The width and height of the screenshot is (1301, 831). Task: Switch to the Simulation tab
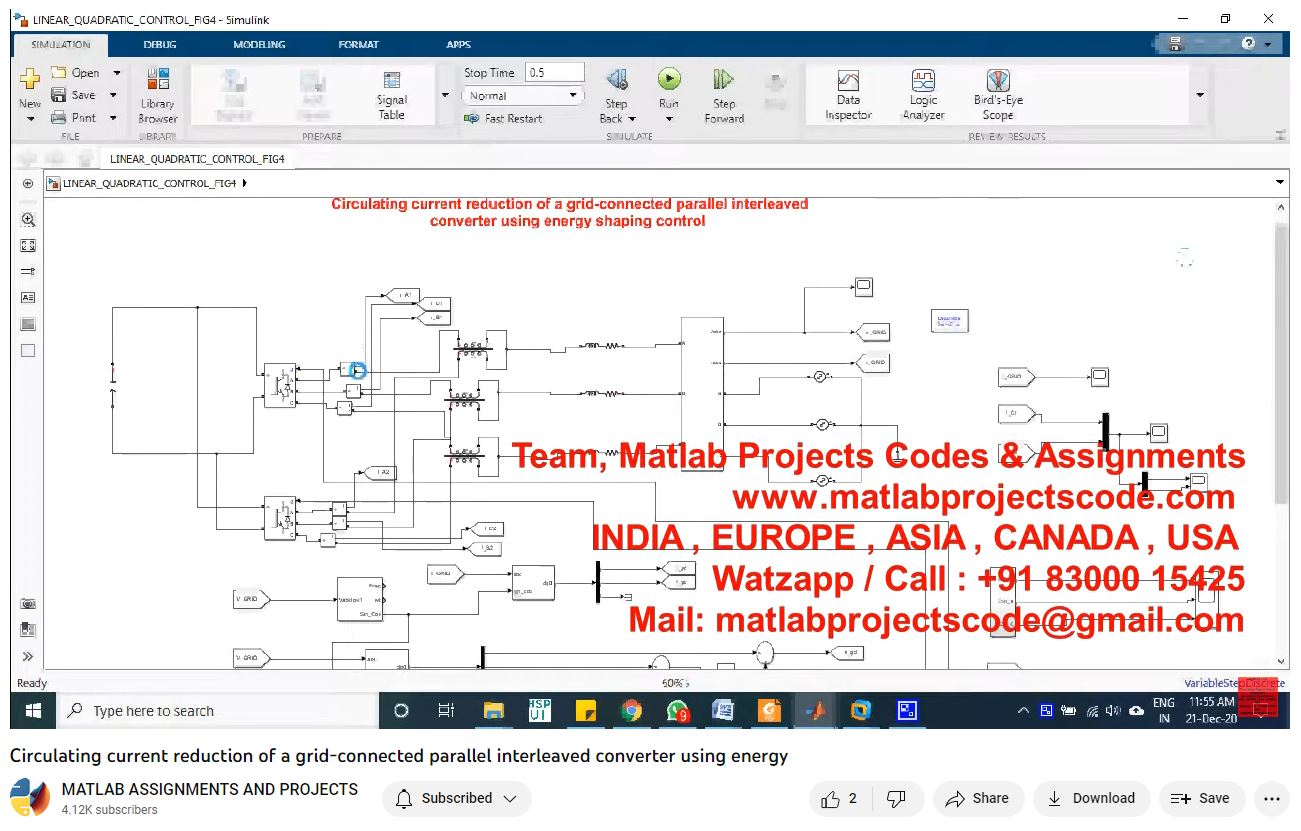pyautogui.click(x=61, y=44)
